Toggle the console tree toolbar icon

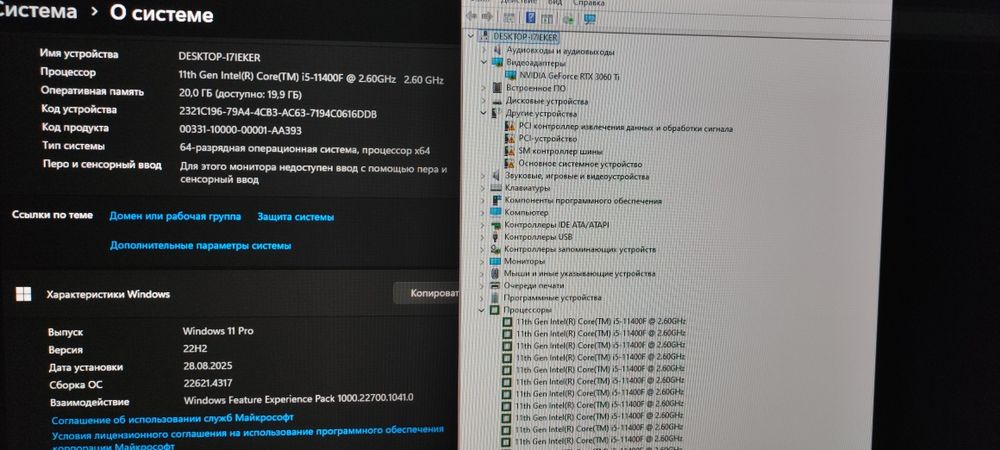tap(510, 17)
